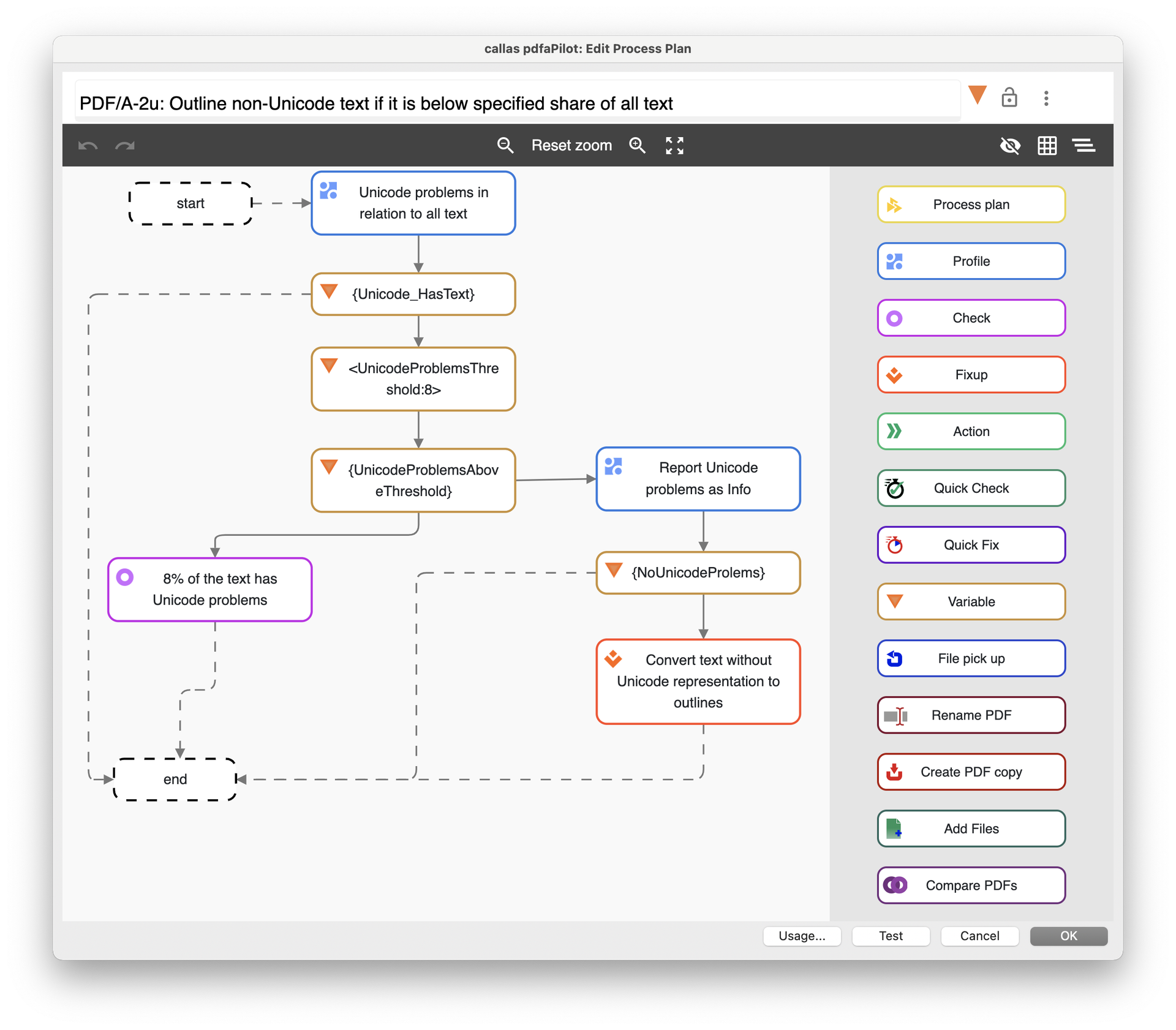Open the alignment lines menu icon
Viewport: 1176px width, 1030px height.
click(x=1084, y=146)
